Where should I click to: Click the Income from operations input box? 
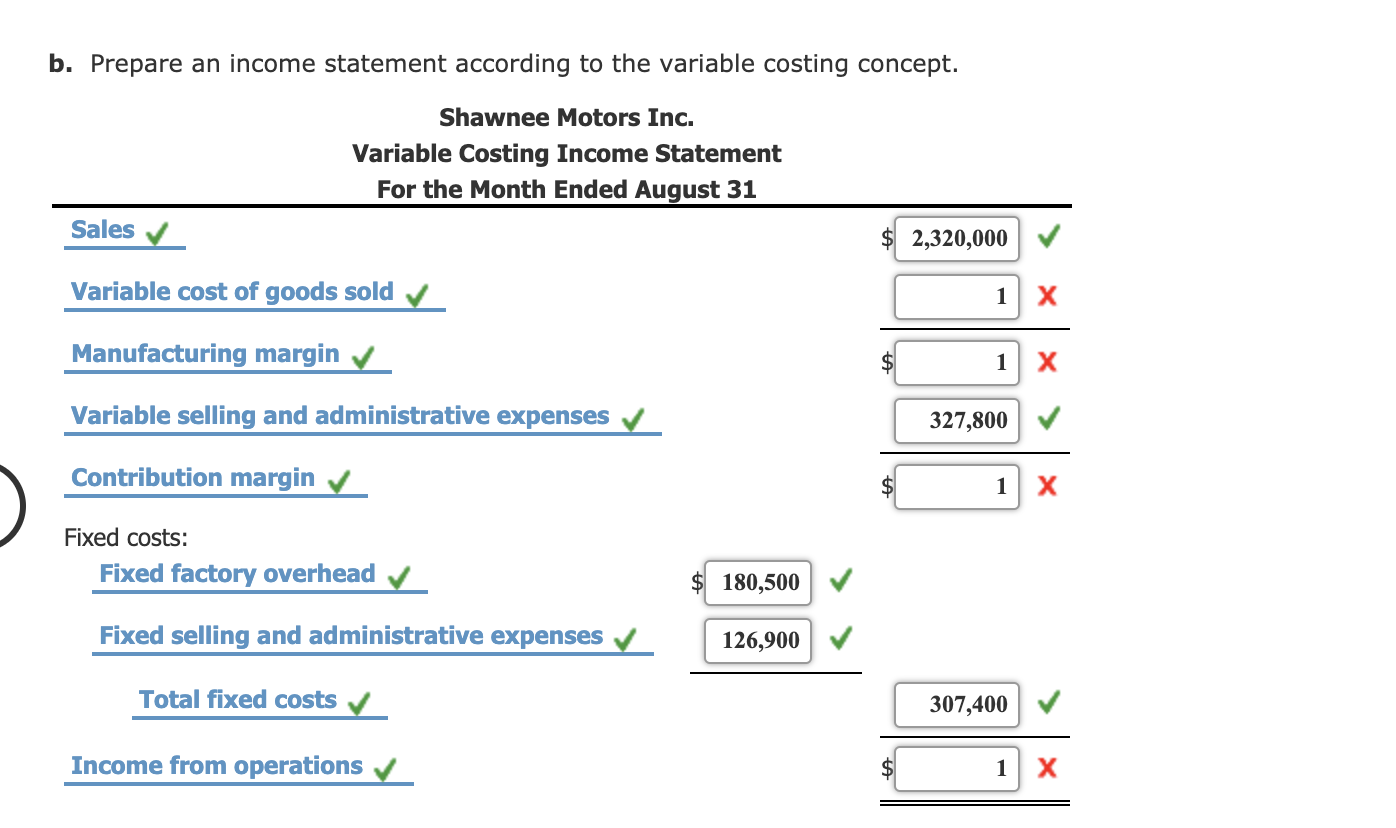click(956, 768)
